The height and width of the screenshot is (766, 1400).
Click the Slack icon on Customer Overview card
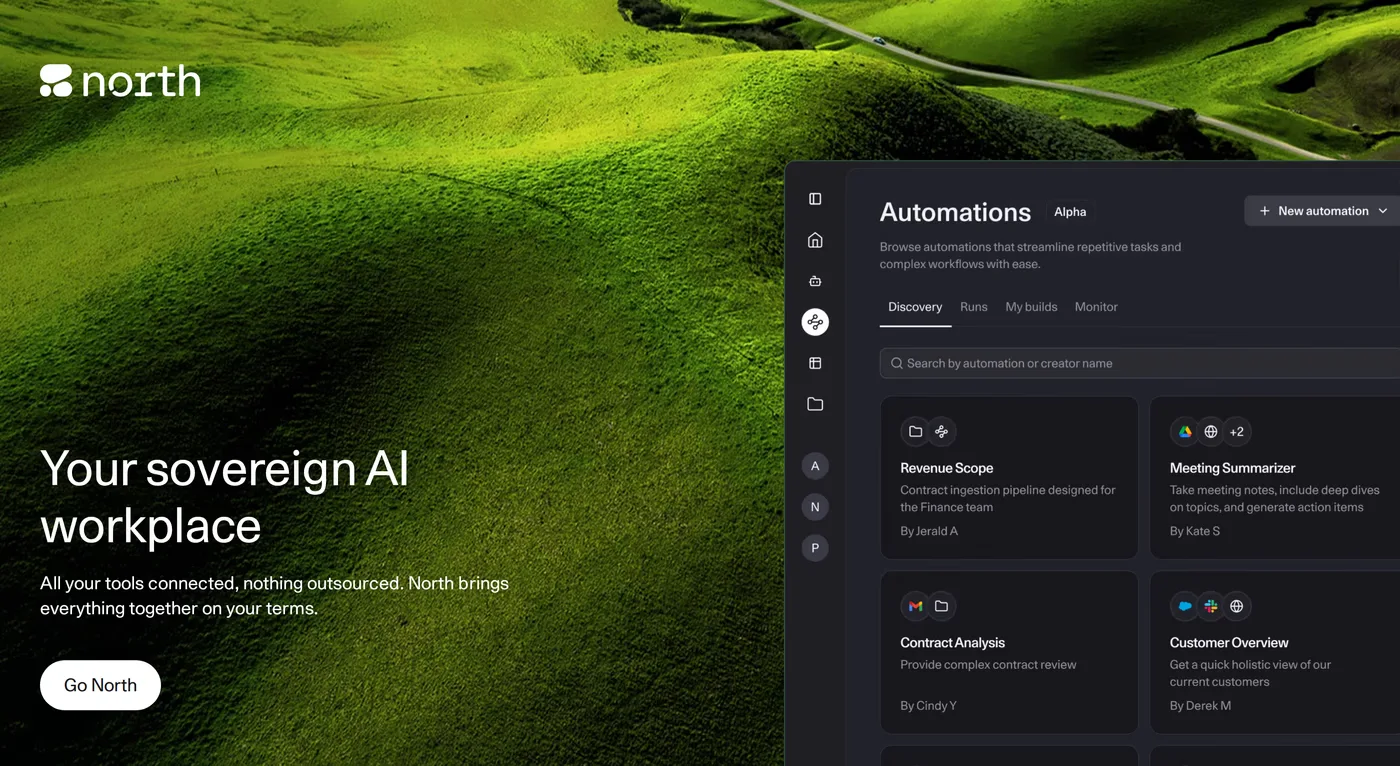(1211, 606)
